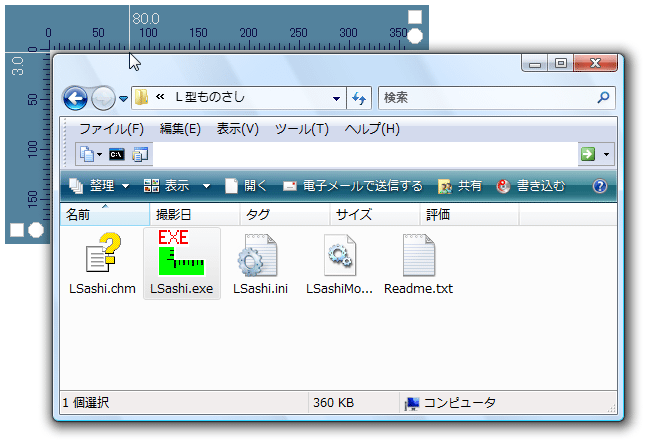
Task: Open the ファイル(F) menu
Action: pos(111,129)
